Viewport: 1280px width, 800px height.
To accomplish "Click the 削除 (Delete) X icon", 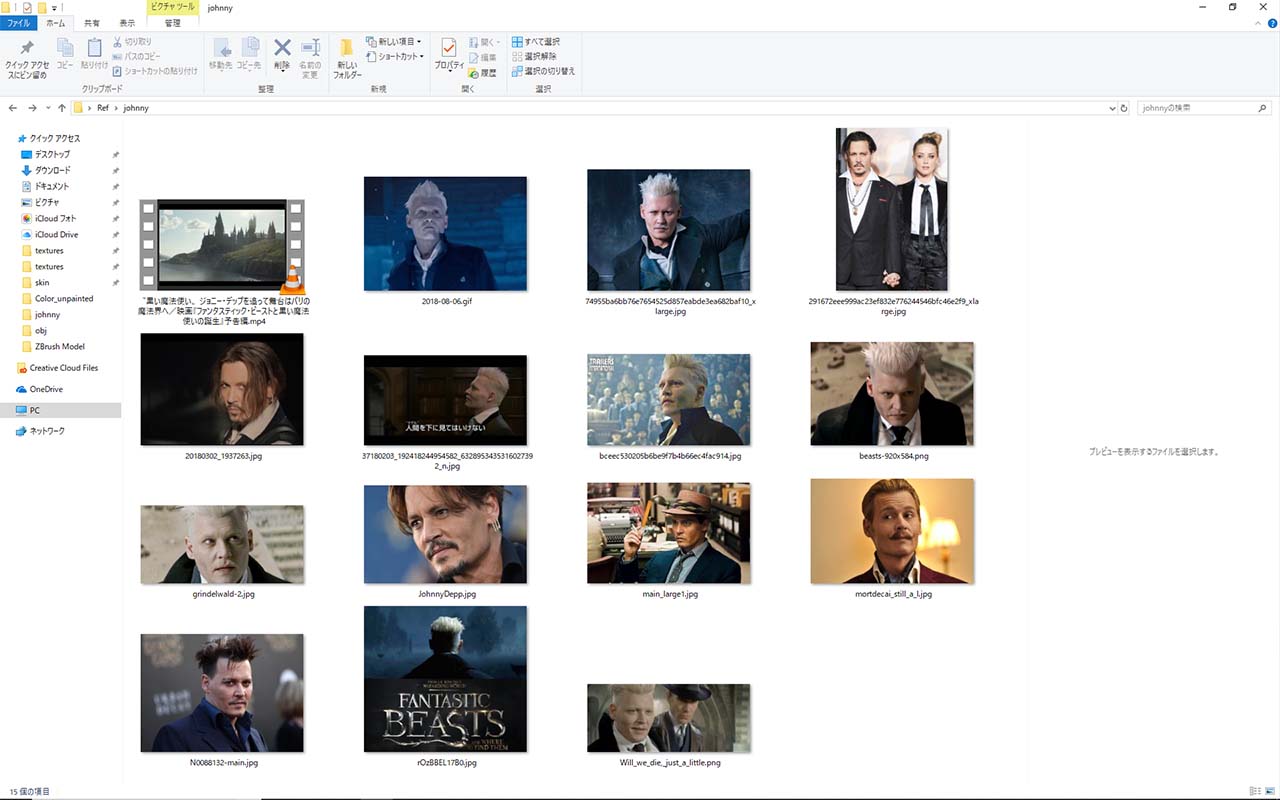I will (282, 48).
